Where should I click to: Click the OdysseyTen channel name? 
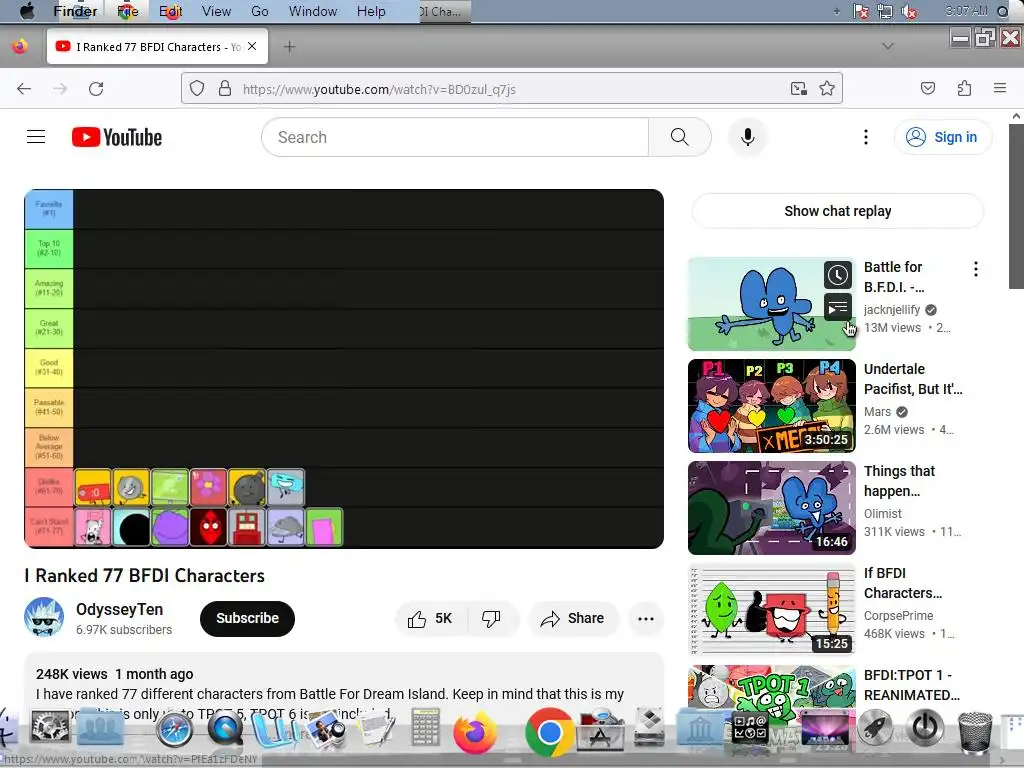click(x=120, y=609)
